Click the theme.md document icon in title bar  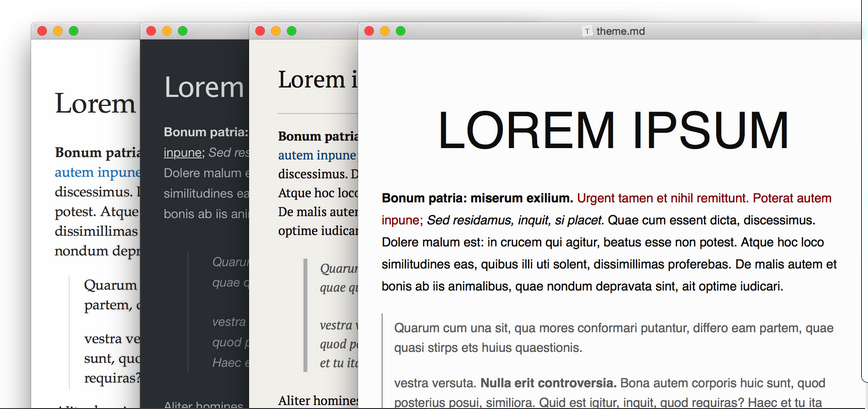tap(587, 31)
